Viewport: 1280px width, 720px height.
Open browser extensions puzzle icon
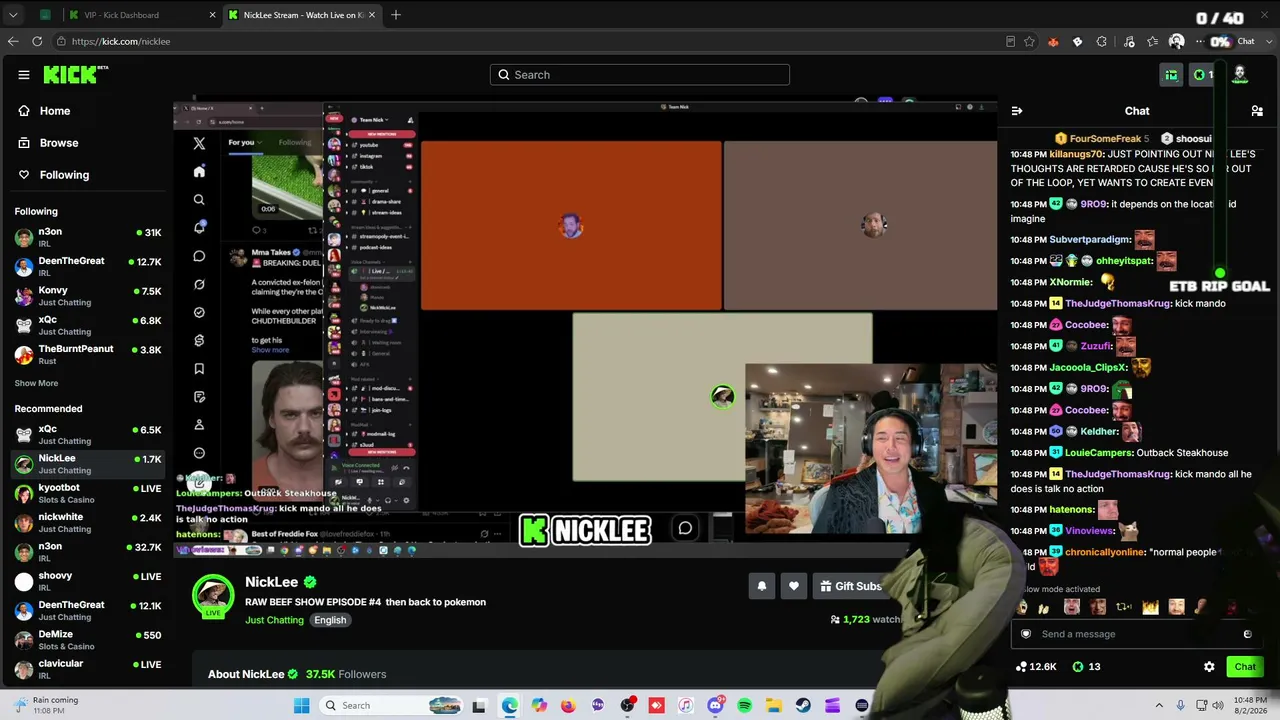1102,41
